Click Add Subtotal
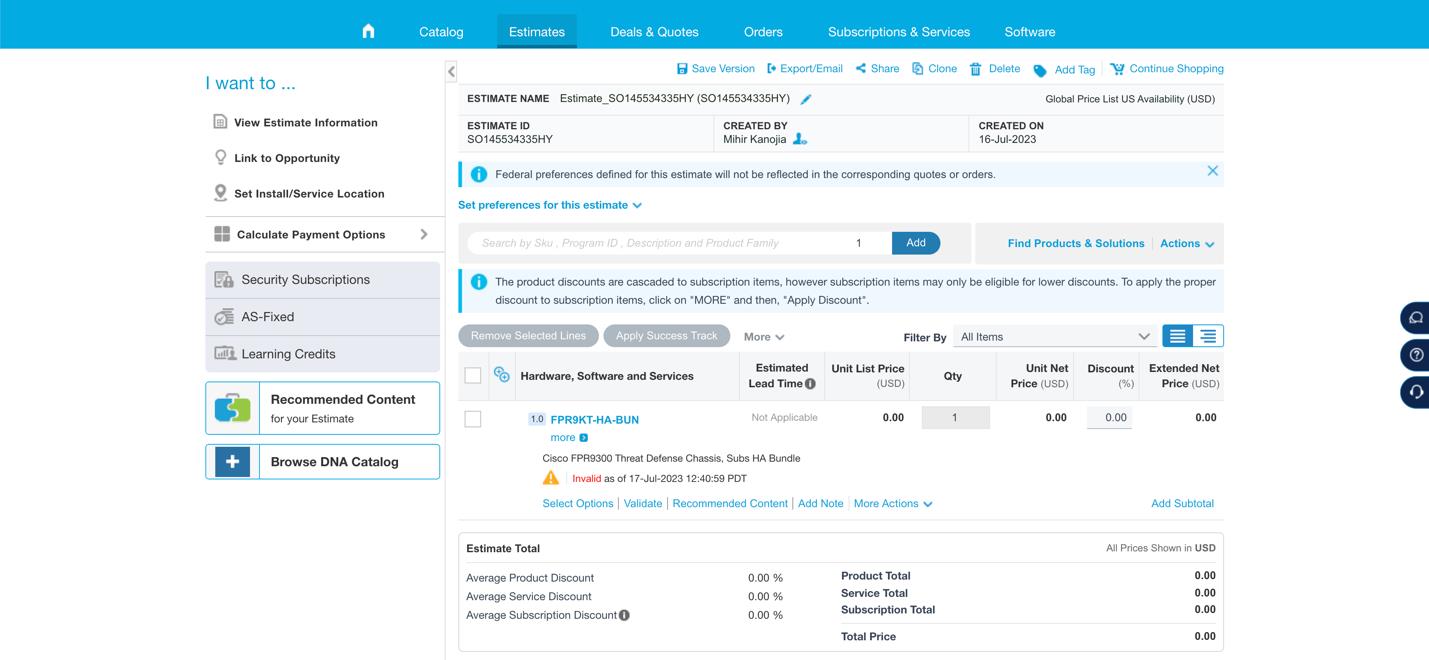Viewport: 1429px width, 660px height. [1182, 503]
